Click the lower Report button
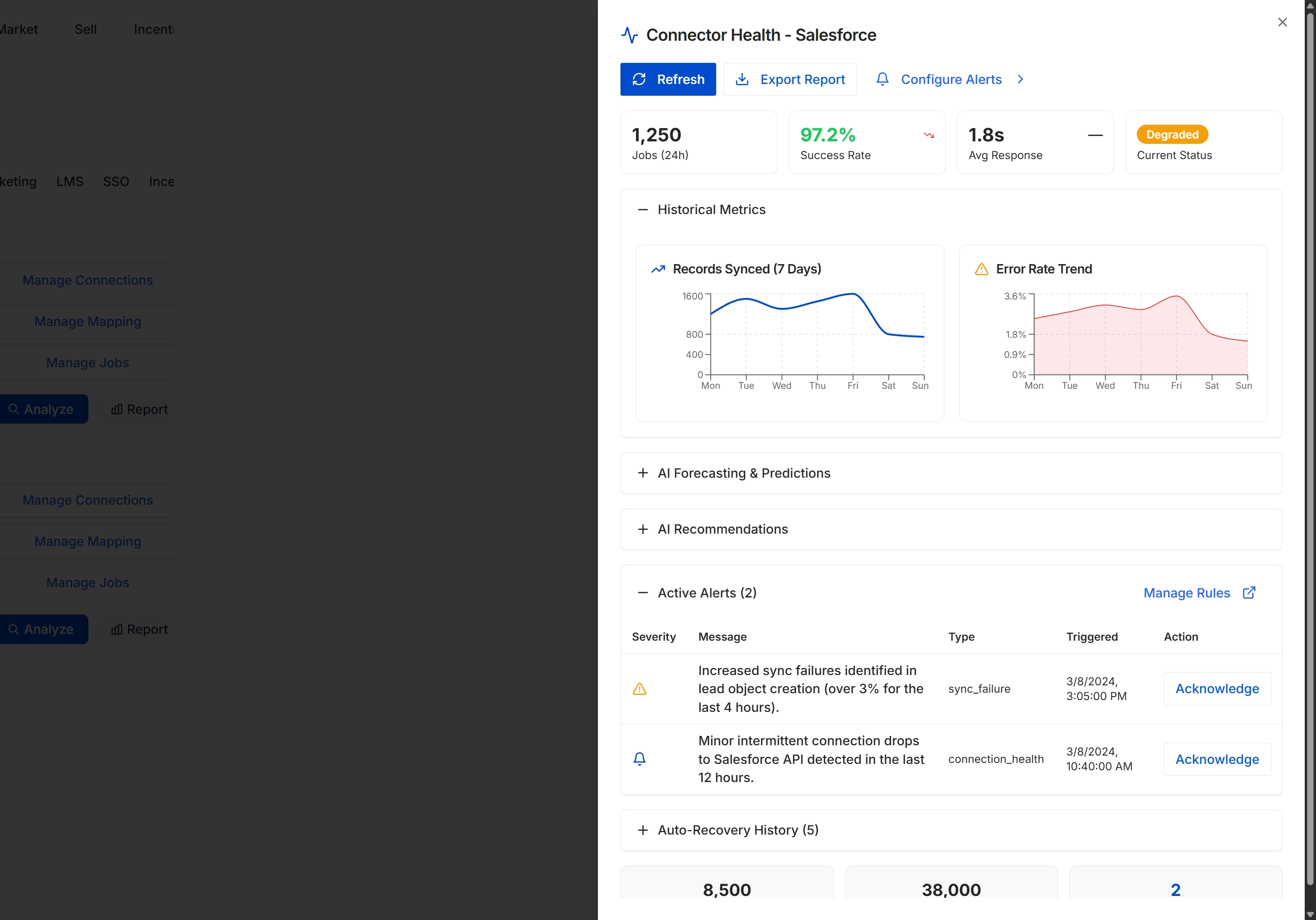1316x920 pixels. tap(139, 629)
